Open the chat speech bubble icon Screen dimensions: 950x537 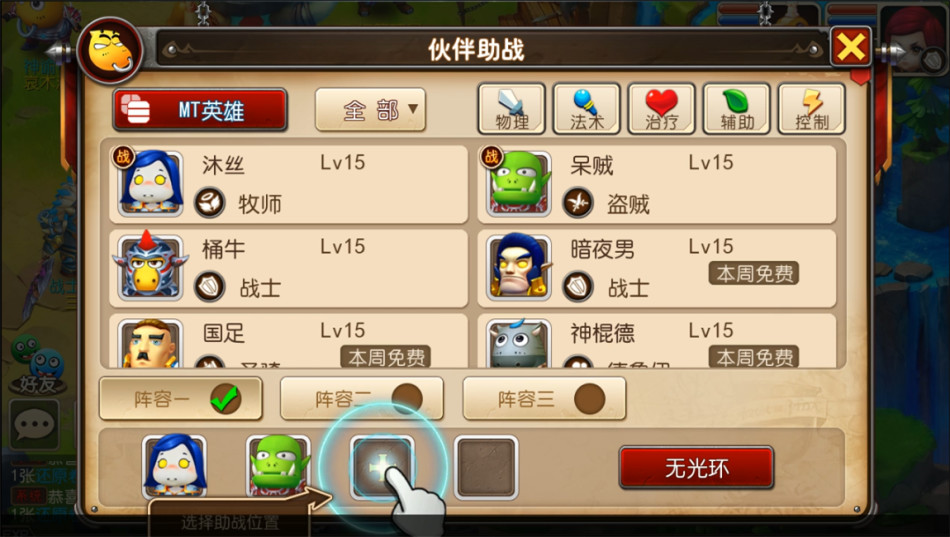click(x=35, y=424)
